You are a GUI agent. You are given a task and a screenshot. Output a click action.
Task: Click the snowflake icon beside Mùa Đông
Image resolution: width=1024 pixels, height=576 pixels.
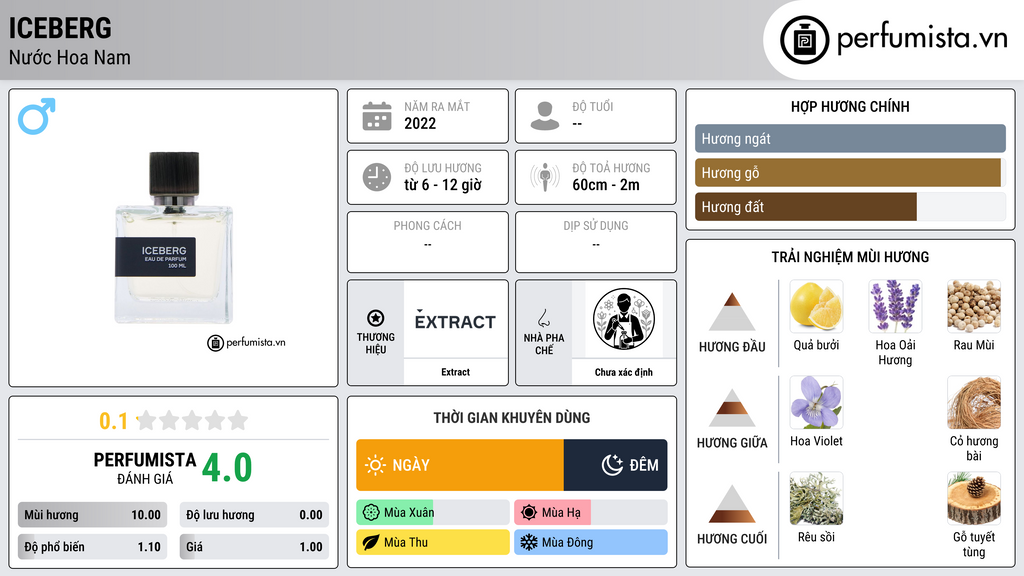click(529, 543)
